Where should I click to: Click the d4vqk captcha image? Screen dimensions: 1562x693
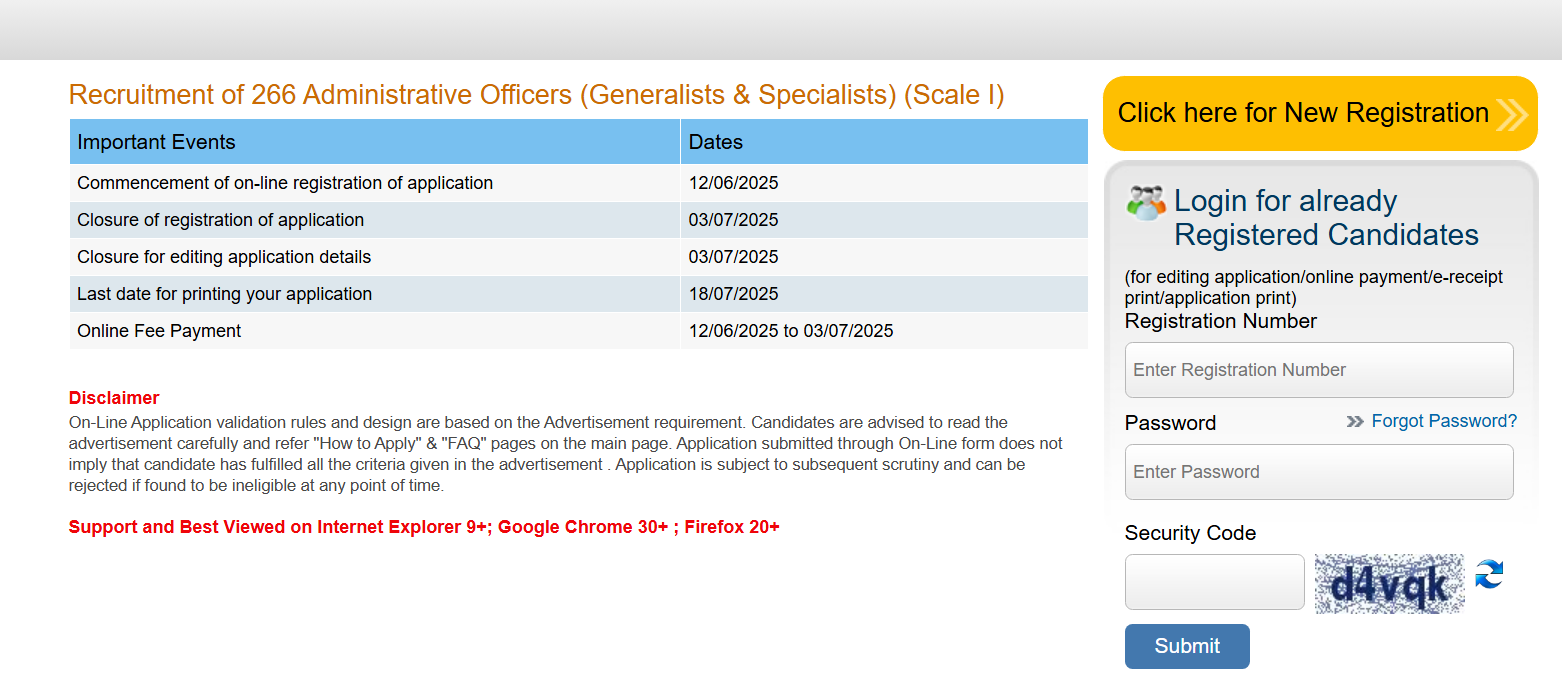coord(1389,583)
